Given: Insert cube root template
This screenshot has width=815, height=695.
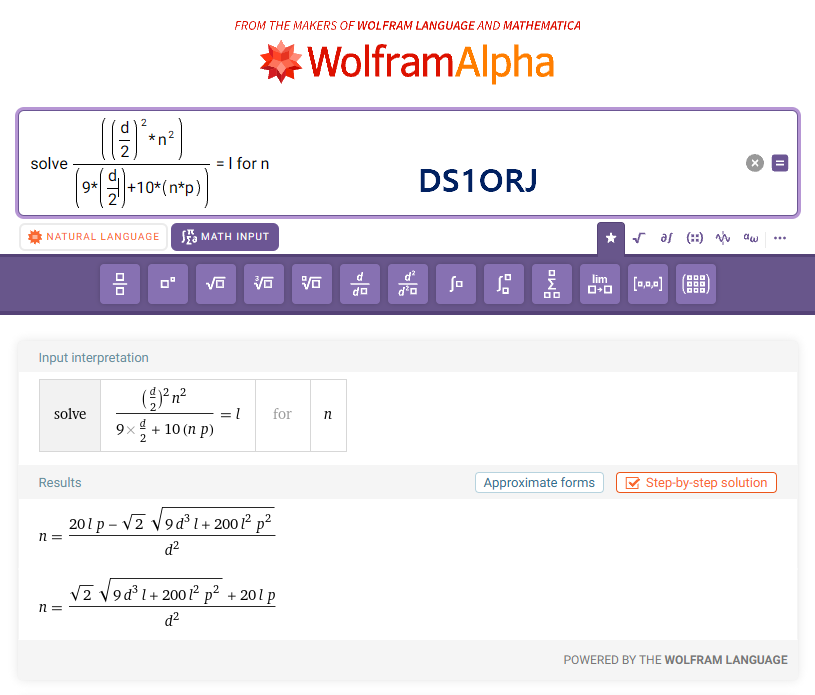Looking at the screenshot, I should 264,284.
